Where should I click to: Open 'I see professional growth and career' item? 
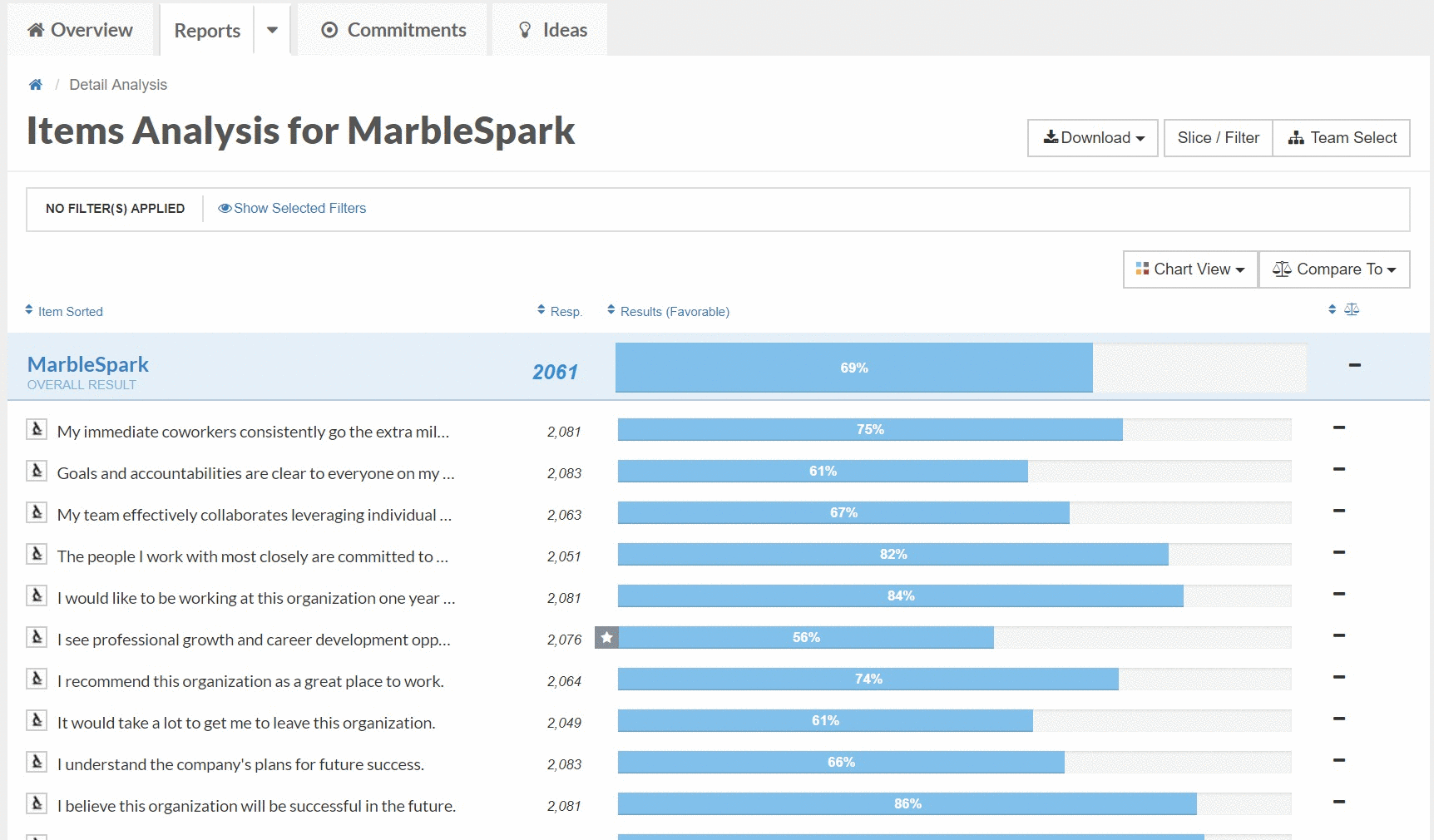[x=254, y=640]
